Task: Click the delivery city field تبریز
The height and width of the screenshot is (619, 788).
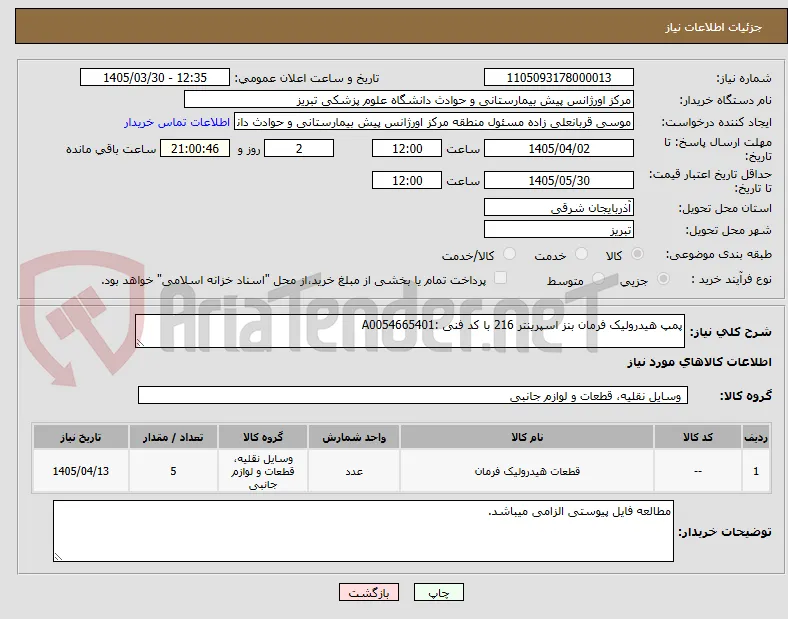Action: [x=558, y=229]
